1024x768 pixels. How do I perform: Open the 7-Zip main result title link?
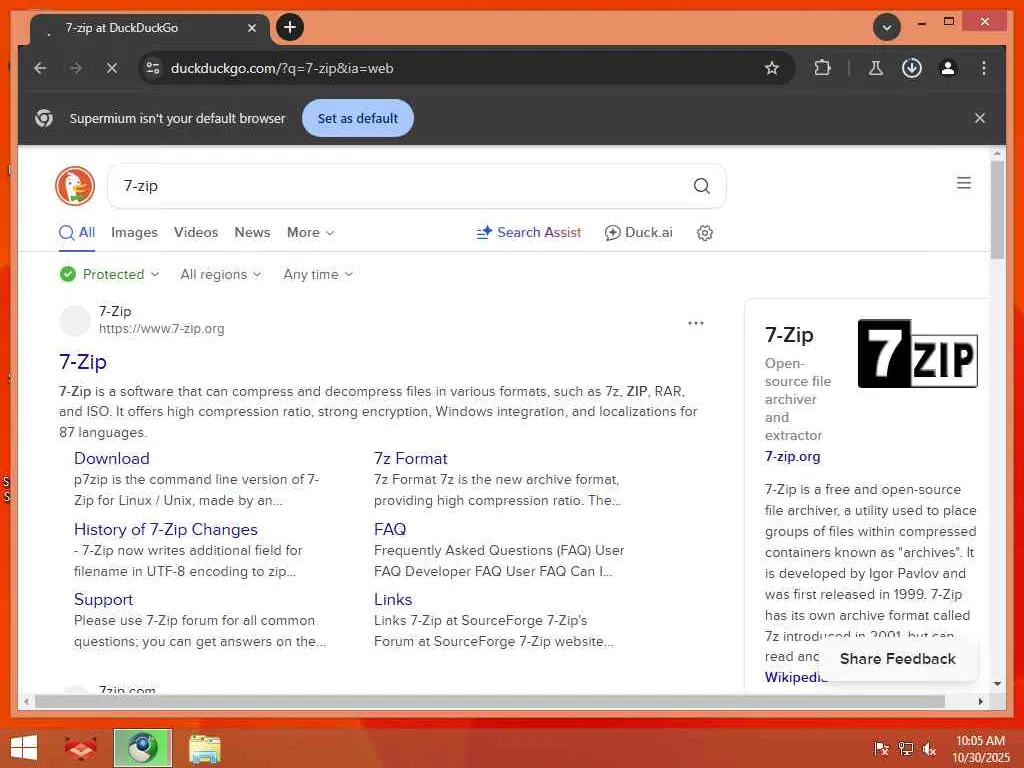[x=83, y=362]
